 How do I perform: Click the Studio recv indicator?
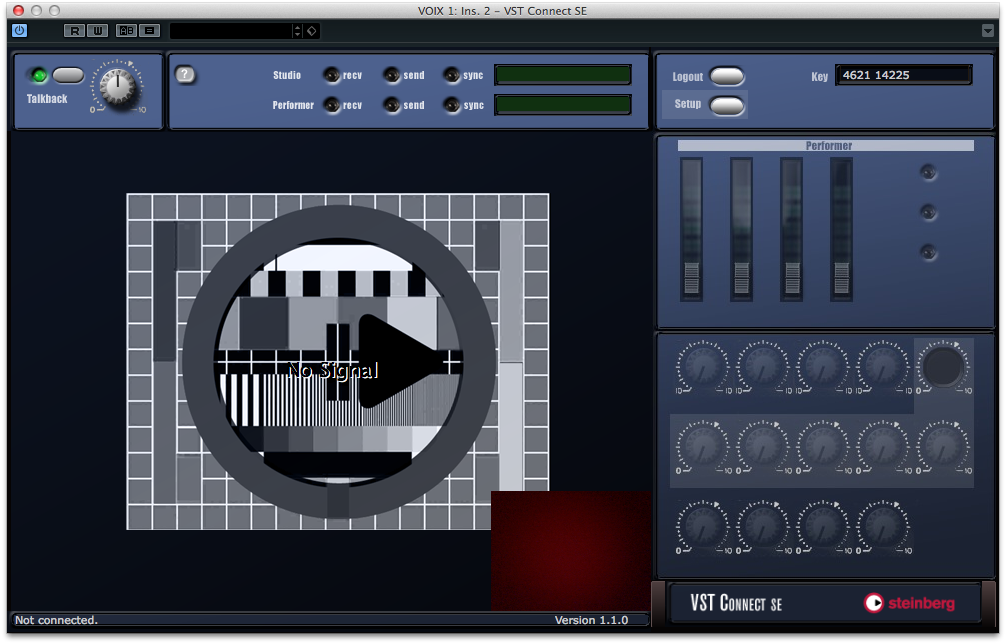[331, 75]
